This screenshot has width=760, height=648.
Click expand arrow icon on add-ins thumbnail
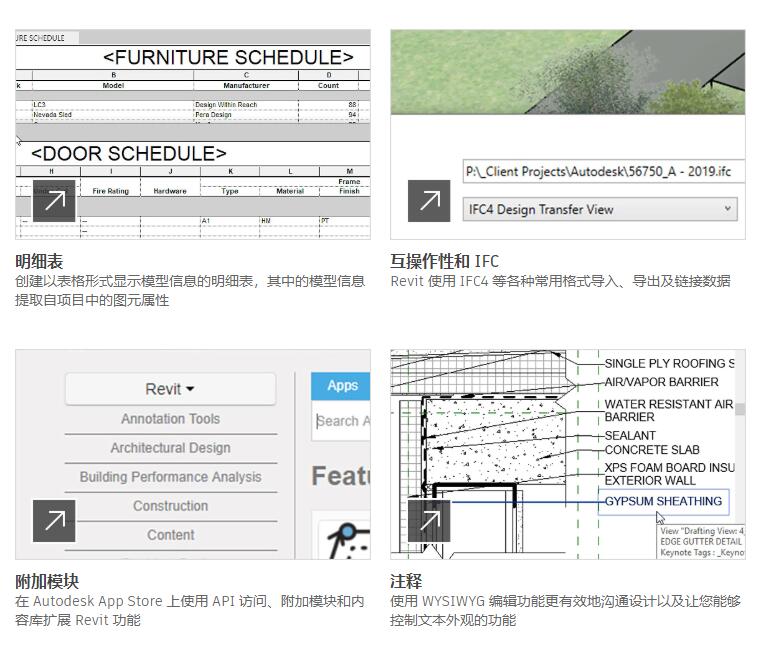point(54,520)
